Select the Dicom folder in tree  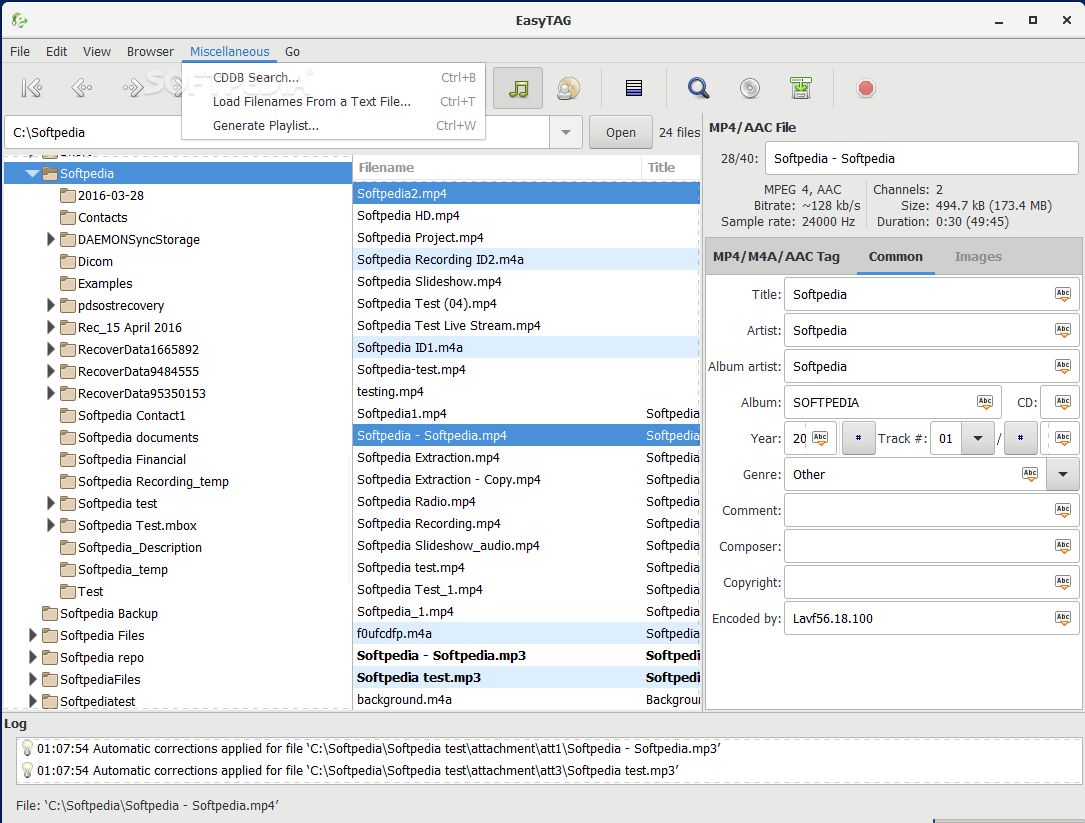(95, 262)
